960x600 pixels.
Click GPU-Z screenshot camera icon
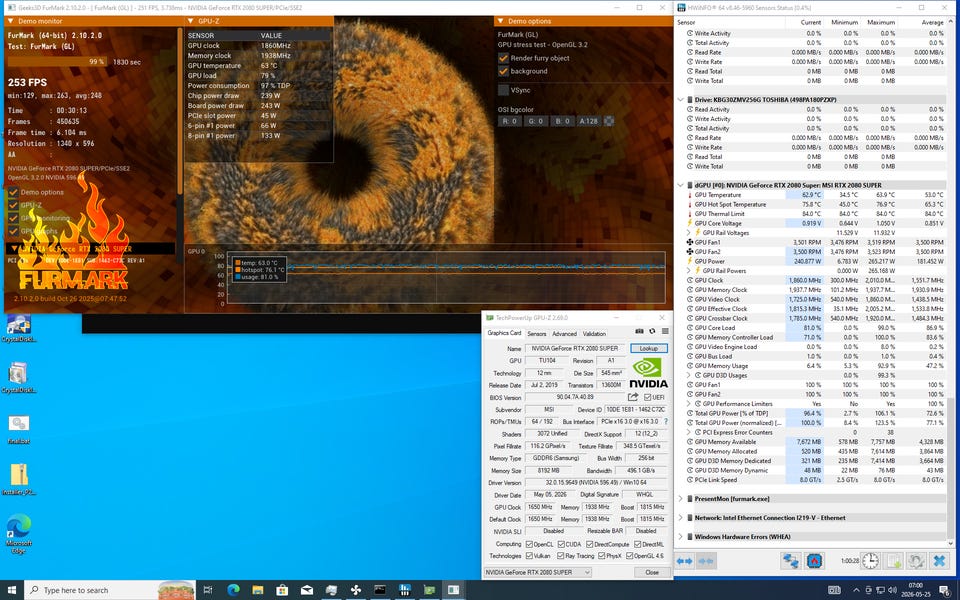pyautogui.click(x=639, y=331)
